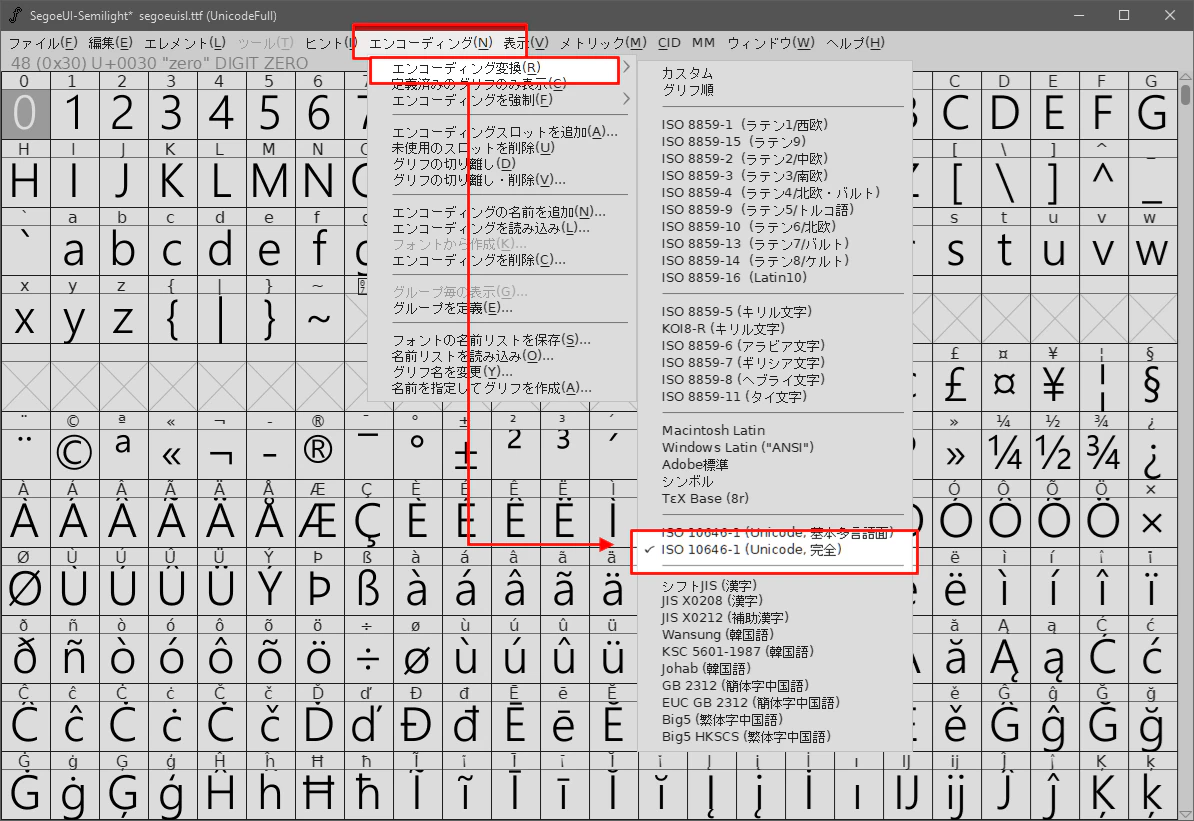Screen dimensions: 1194x821
Task: Expand the エンコーディング変換(R) submenu
Action: [503, 68]
